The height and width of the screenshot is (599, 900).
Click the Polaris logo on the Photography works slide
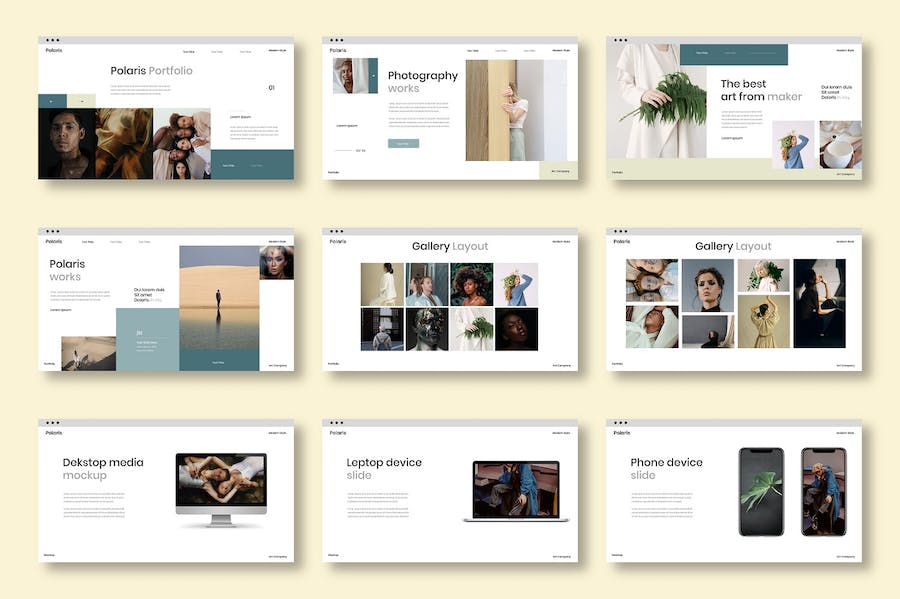[x=338, y=50]
